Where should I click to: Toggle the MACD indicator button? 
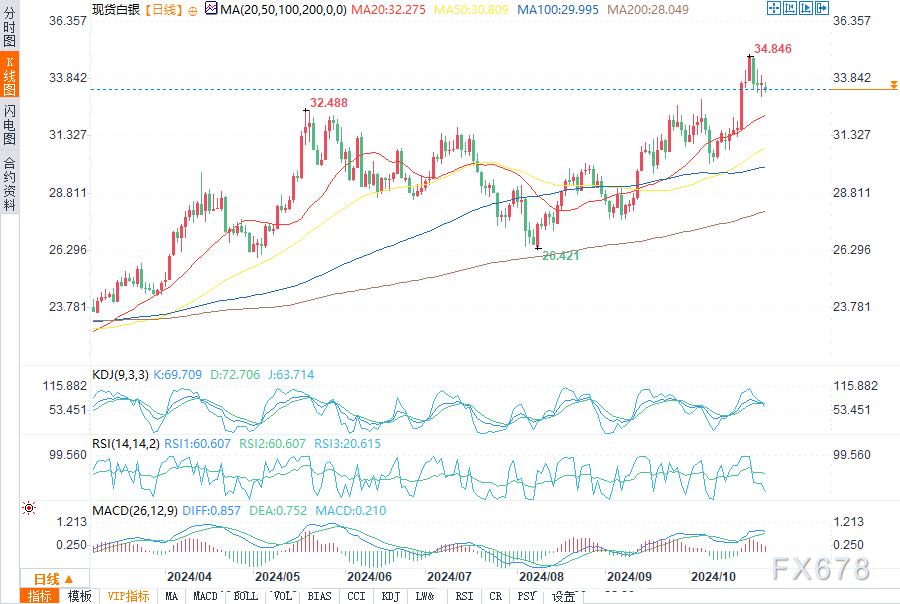205,596
